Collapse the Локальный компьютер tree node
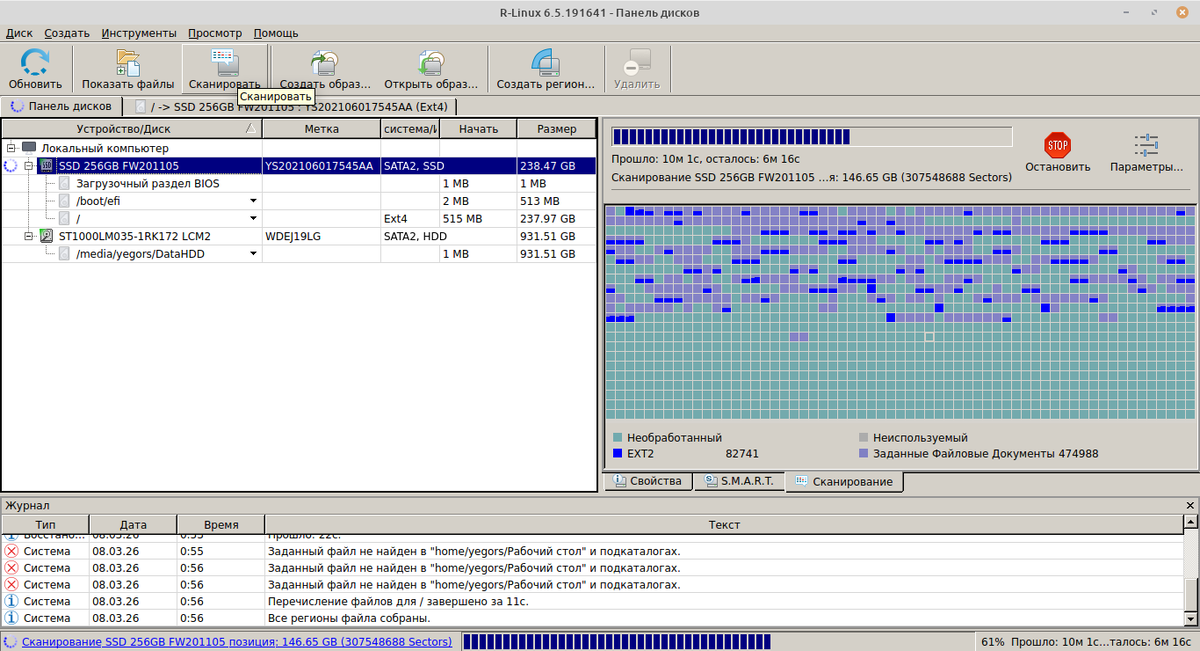Image resolution: width=1200 pixels, height=651 pixels. tap(11, 148)
